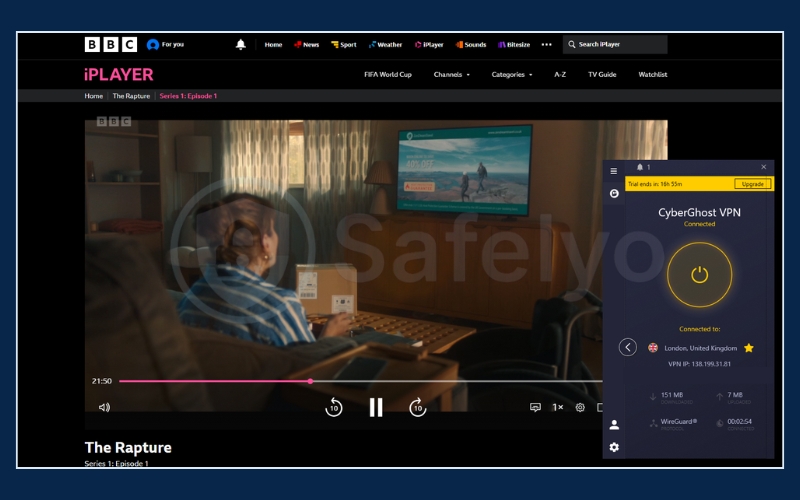Open the A-Z listing

tap(560, 74)
